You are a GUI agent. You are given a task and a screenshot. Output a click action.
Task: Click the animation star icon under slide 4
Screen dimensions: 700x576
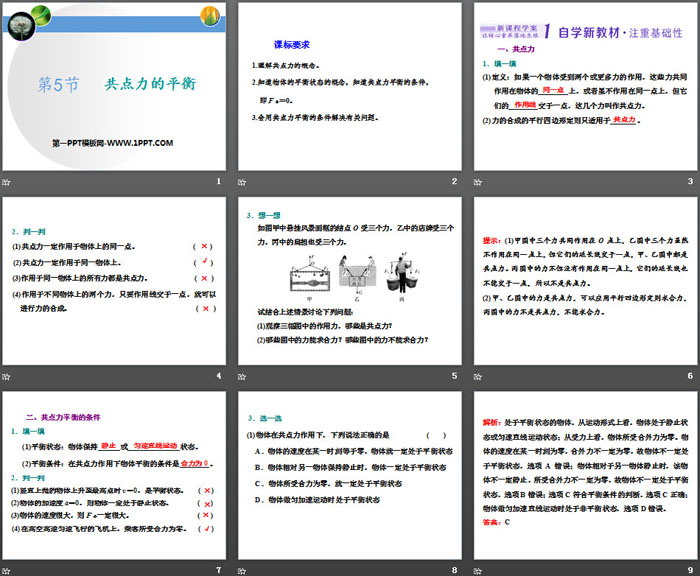(x=8, y=375)
